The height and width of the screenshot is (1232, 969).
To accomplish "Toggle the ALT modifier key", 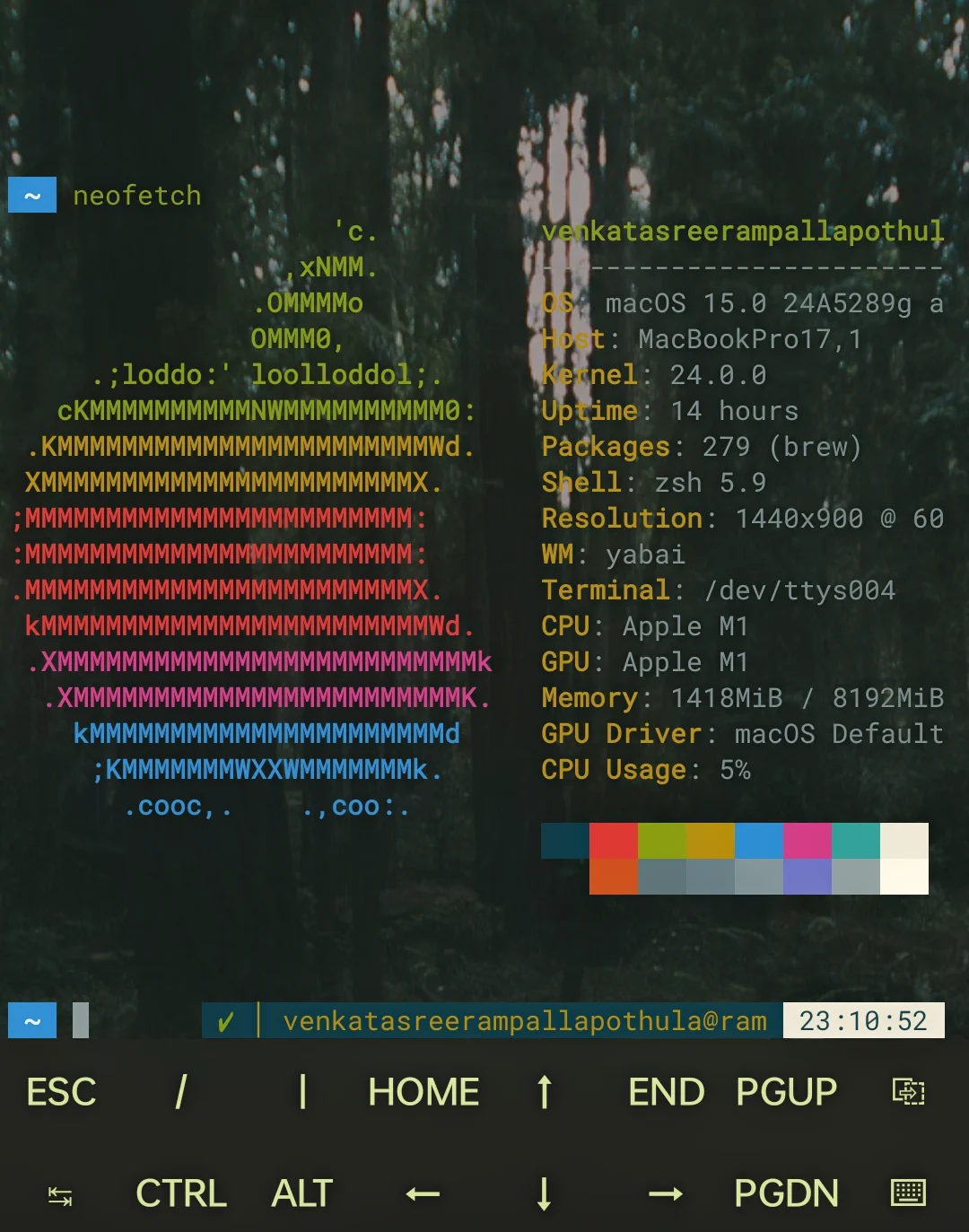I will click(x=302, y=1193).
